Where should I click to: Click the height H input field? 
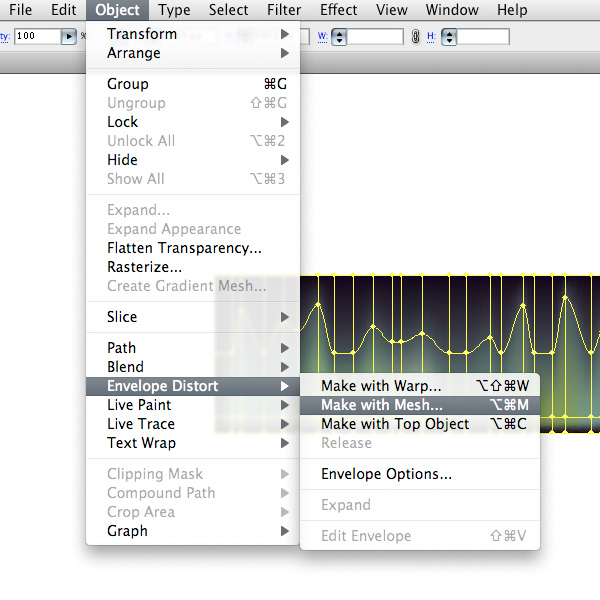(483, 37)
